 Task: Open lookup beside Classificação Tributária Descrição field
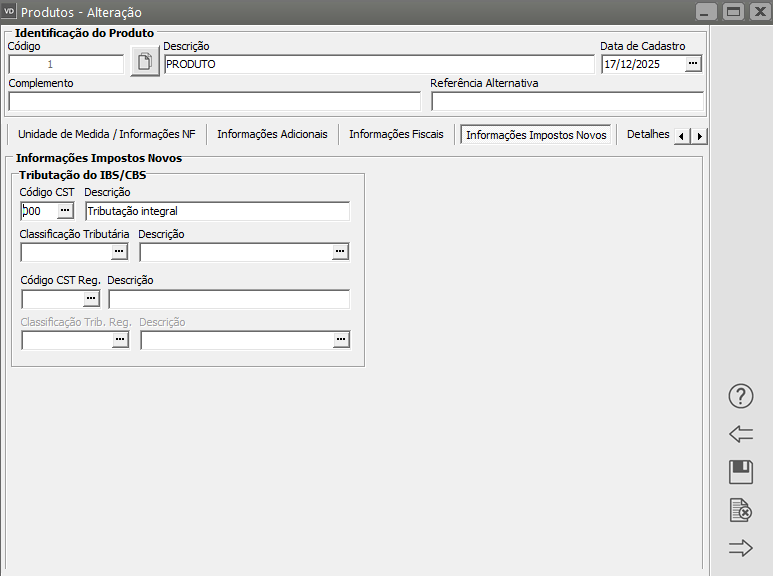[x=341, y=252]
